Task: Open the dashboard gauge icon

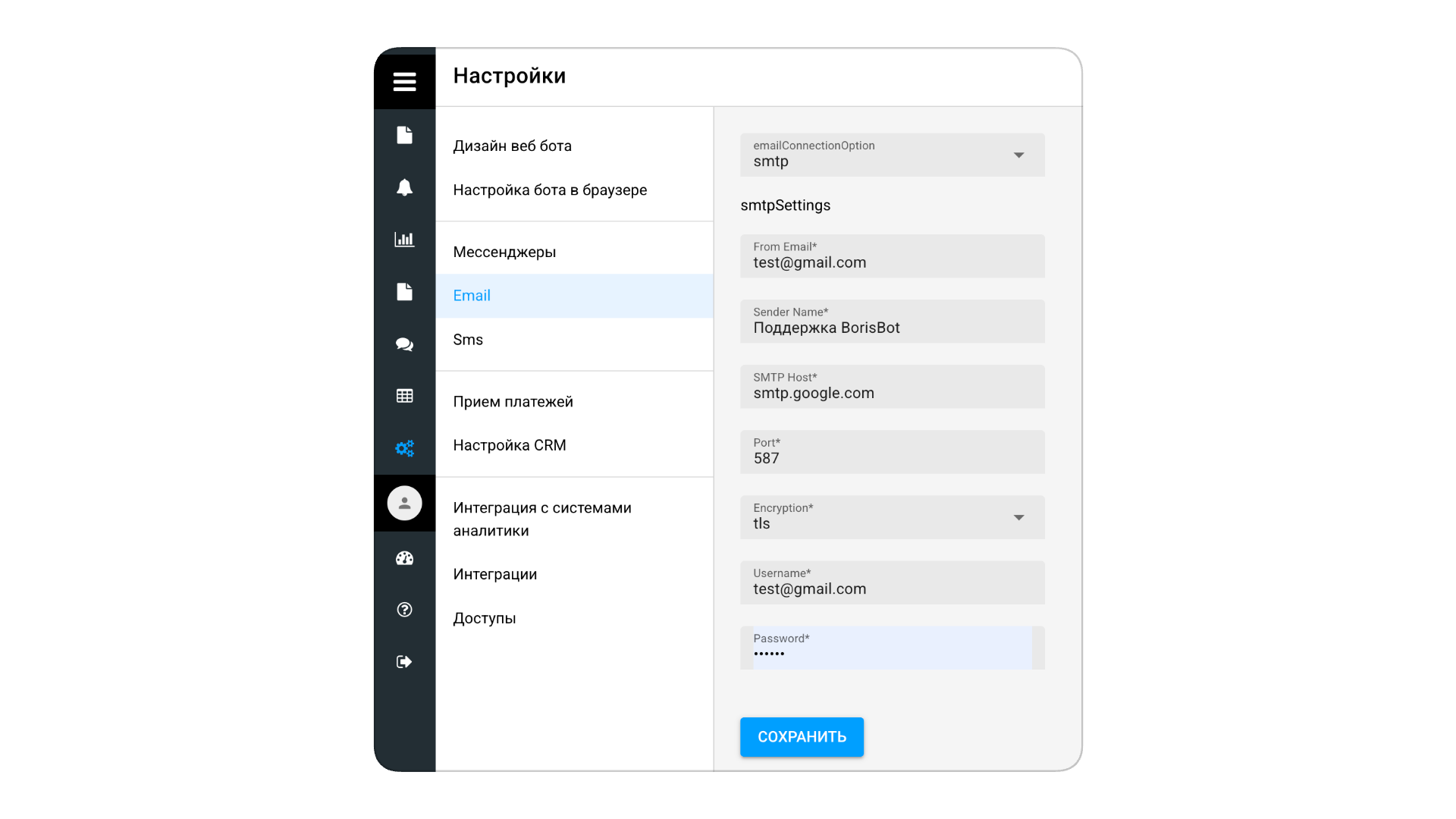Action: click(404, 558)
